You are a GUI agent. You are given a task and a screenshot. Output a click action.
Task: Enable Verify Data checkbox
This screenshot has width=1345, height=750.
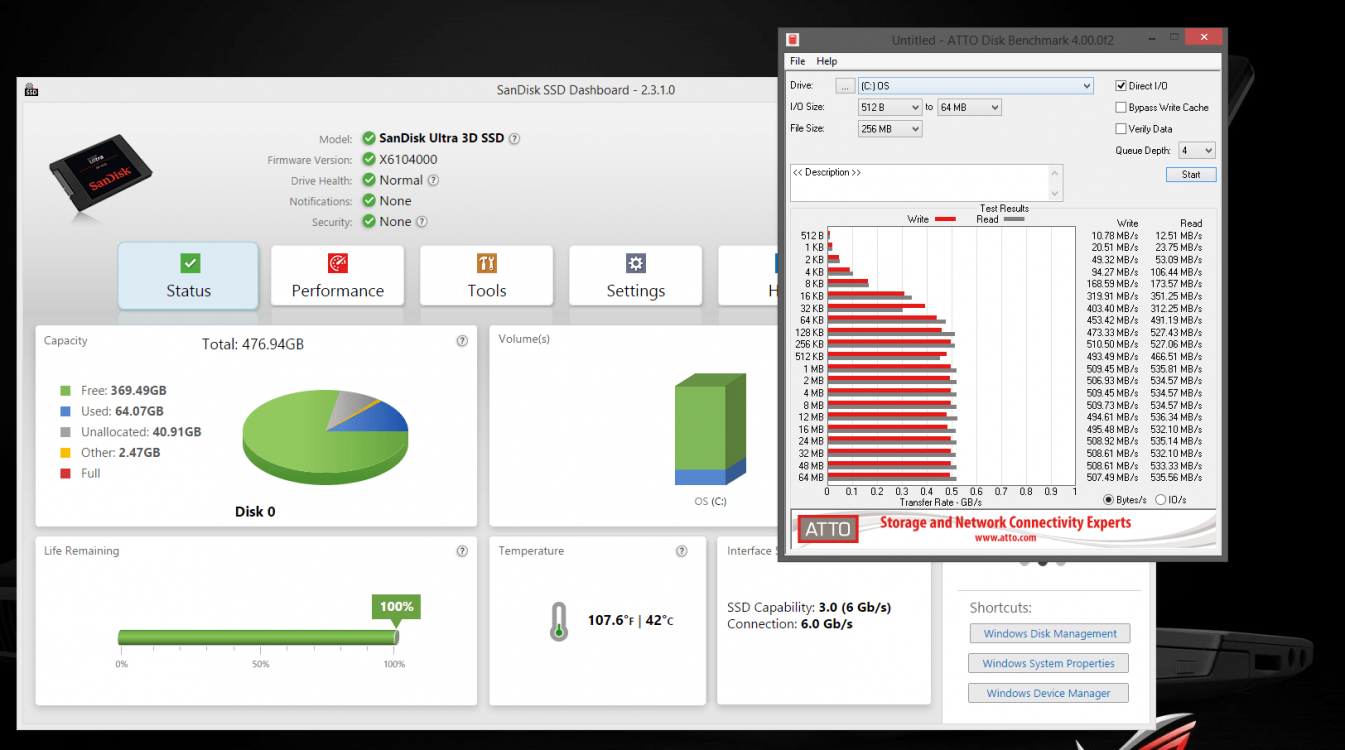(1121, 129)
